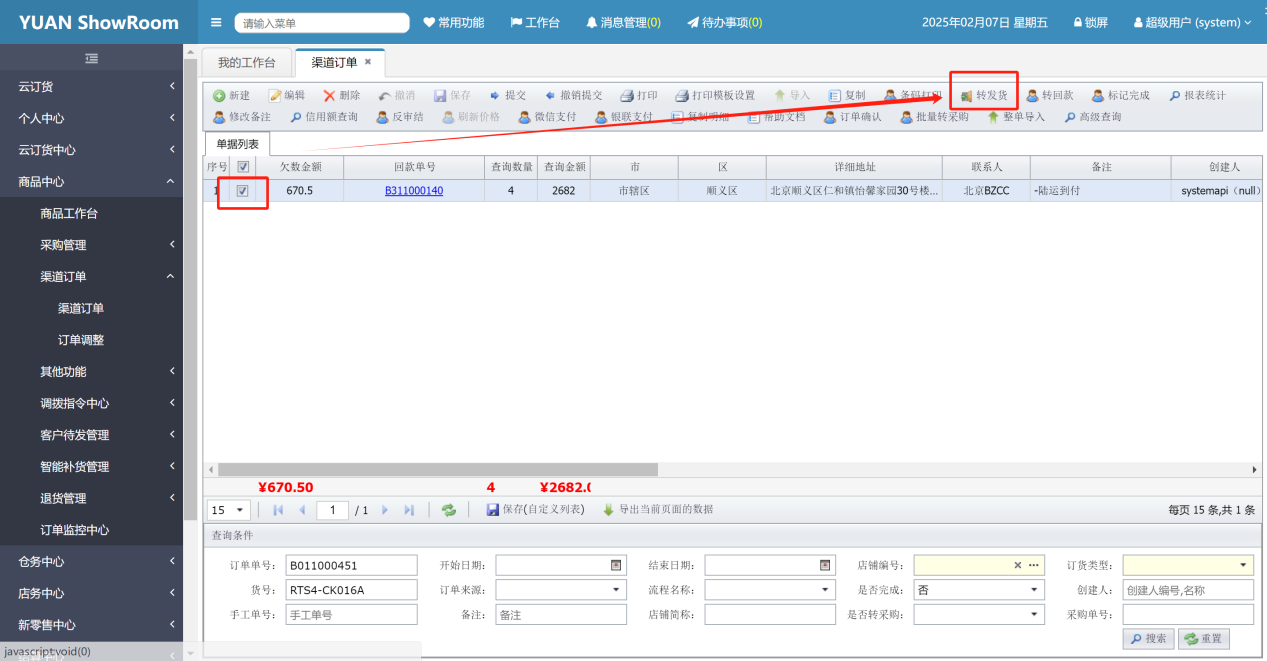Click the 撤销提交 toolbar button
Screen dimensions: 1267x661
(573, 95)
